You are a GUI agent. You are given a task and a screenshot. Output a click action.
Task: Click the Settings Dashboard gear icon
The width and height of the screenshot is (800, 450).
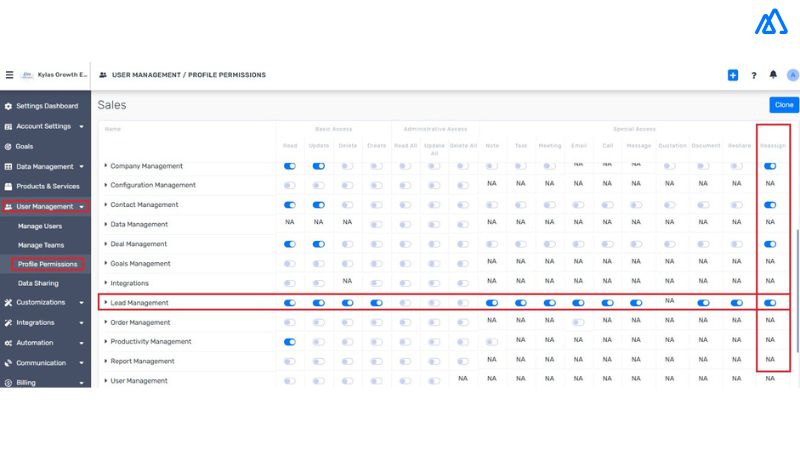pyautogui.click(x=8, y=106)
